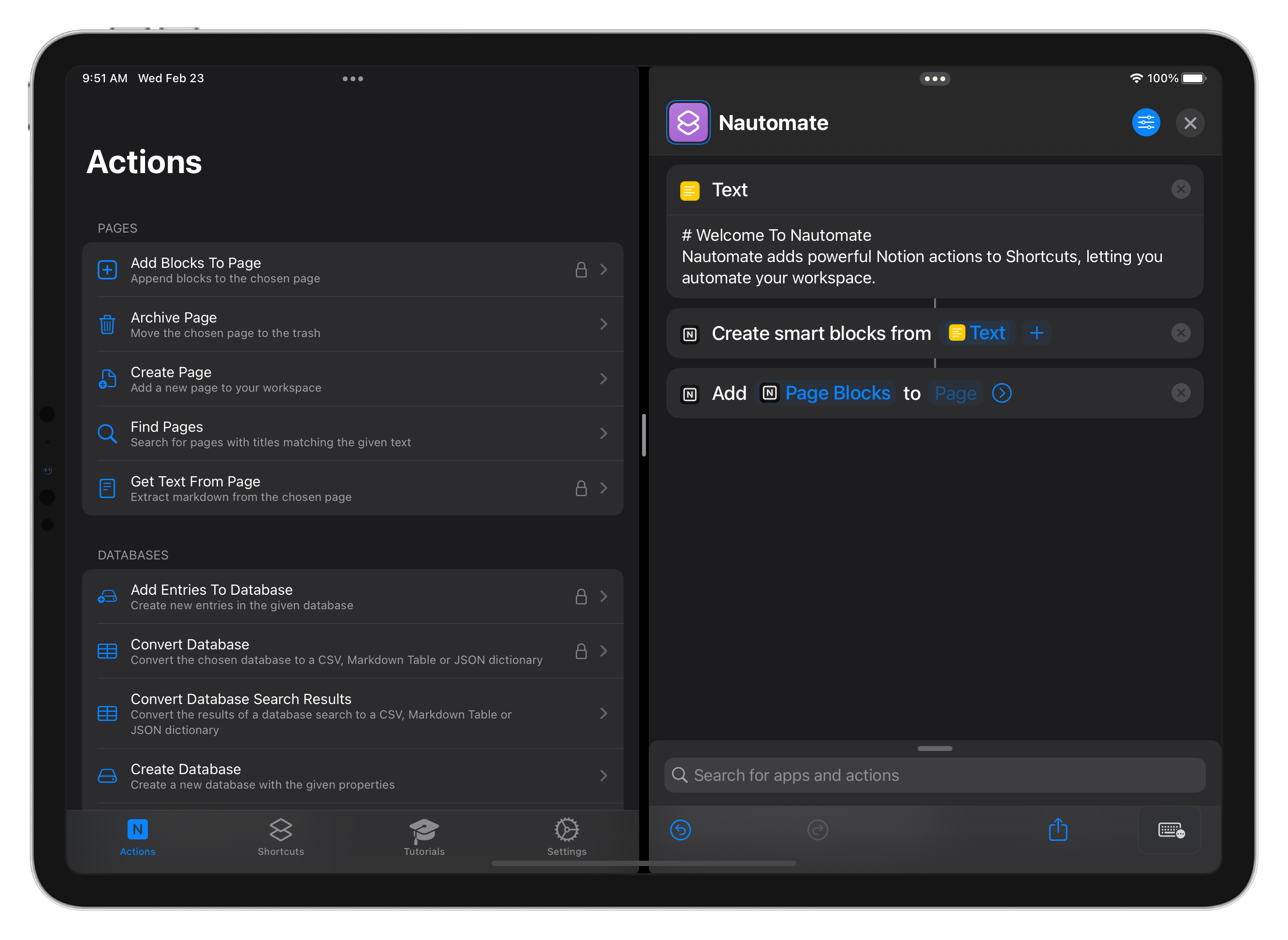Add another input with the plus button
Image resolution: width=1288 pixels, height=940 pixels.
click(1037, 333)
